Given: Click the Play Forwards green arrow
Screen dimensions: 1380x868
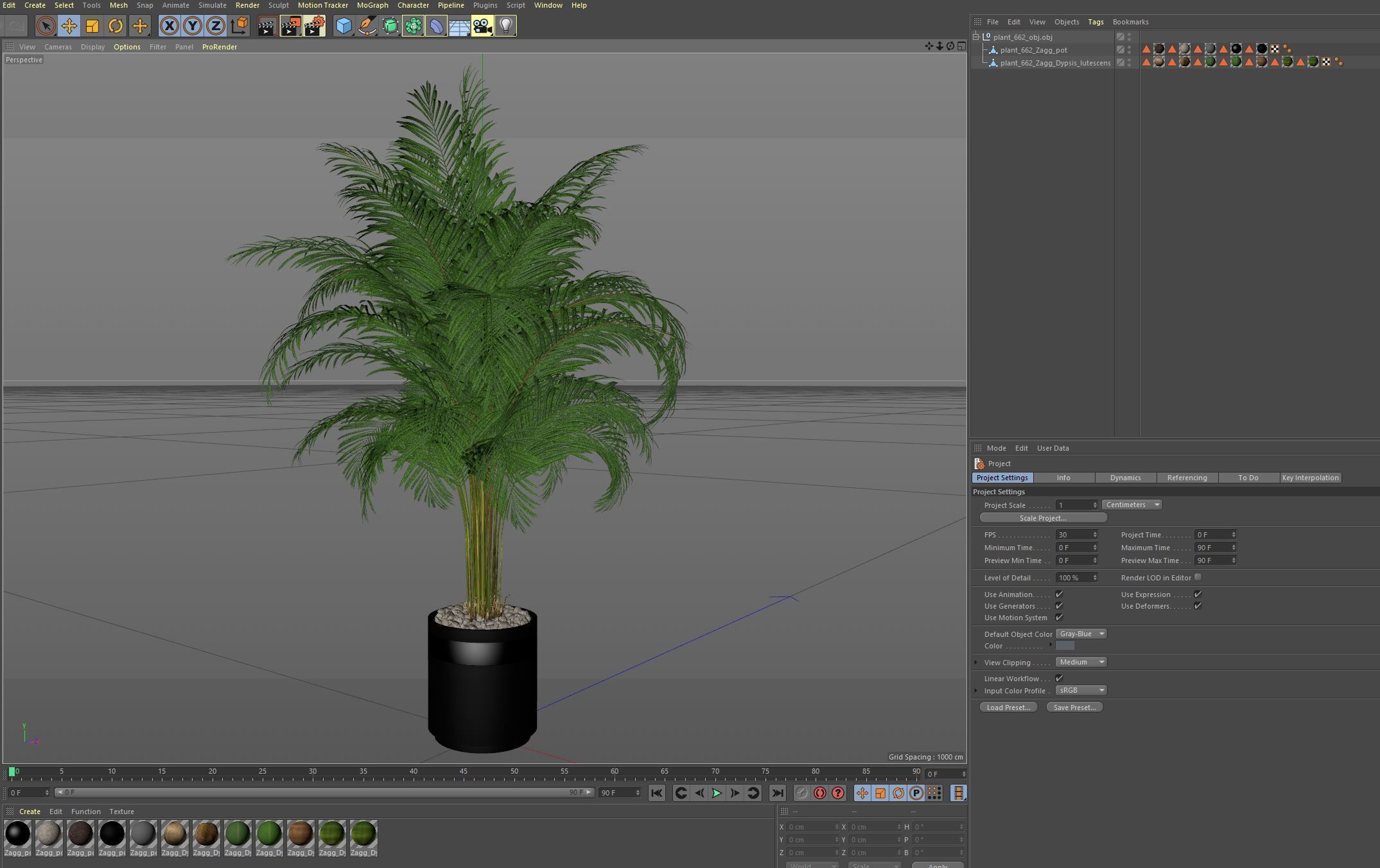Looking at the screenshot, I should (x=716, y=793).
